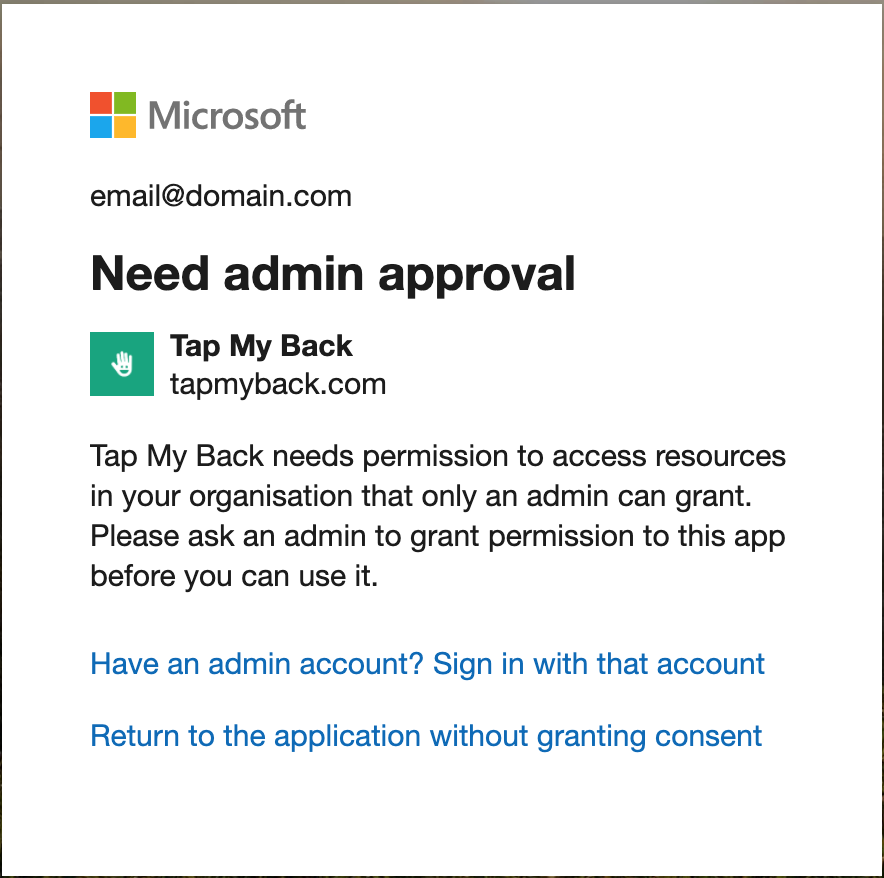Click the Tap My Back green app icon

pos(122,364)
